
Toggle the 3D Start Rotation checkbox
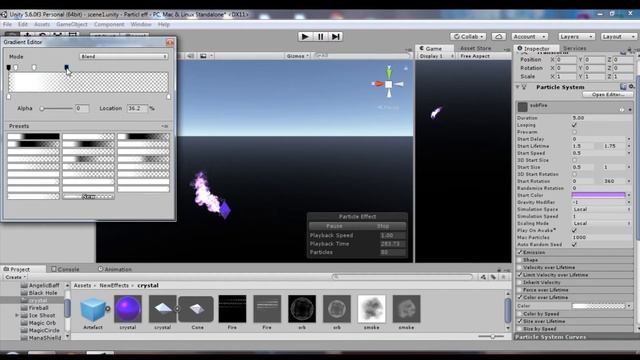[574, 174]
